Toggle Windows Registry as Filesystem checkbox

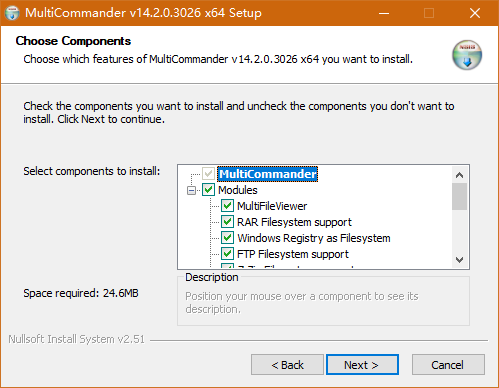coord(227,238)
